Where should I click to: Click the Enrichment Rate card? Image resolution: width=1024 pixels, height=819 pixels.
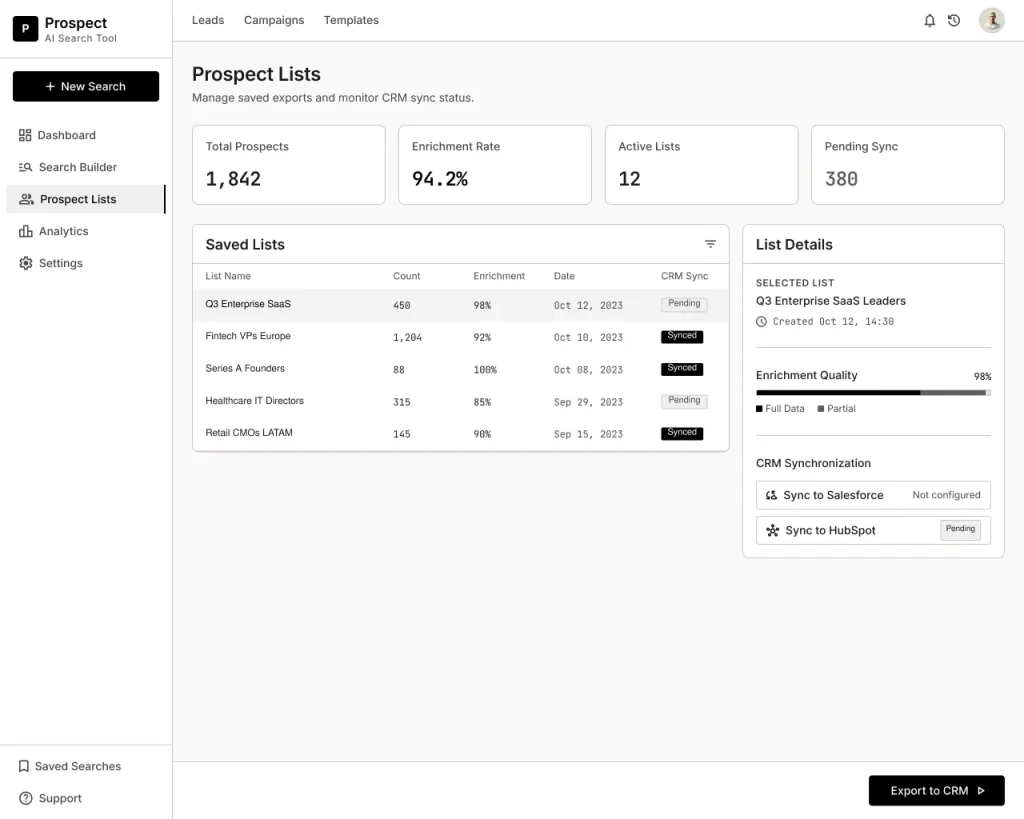click(495, 165)
